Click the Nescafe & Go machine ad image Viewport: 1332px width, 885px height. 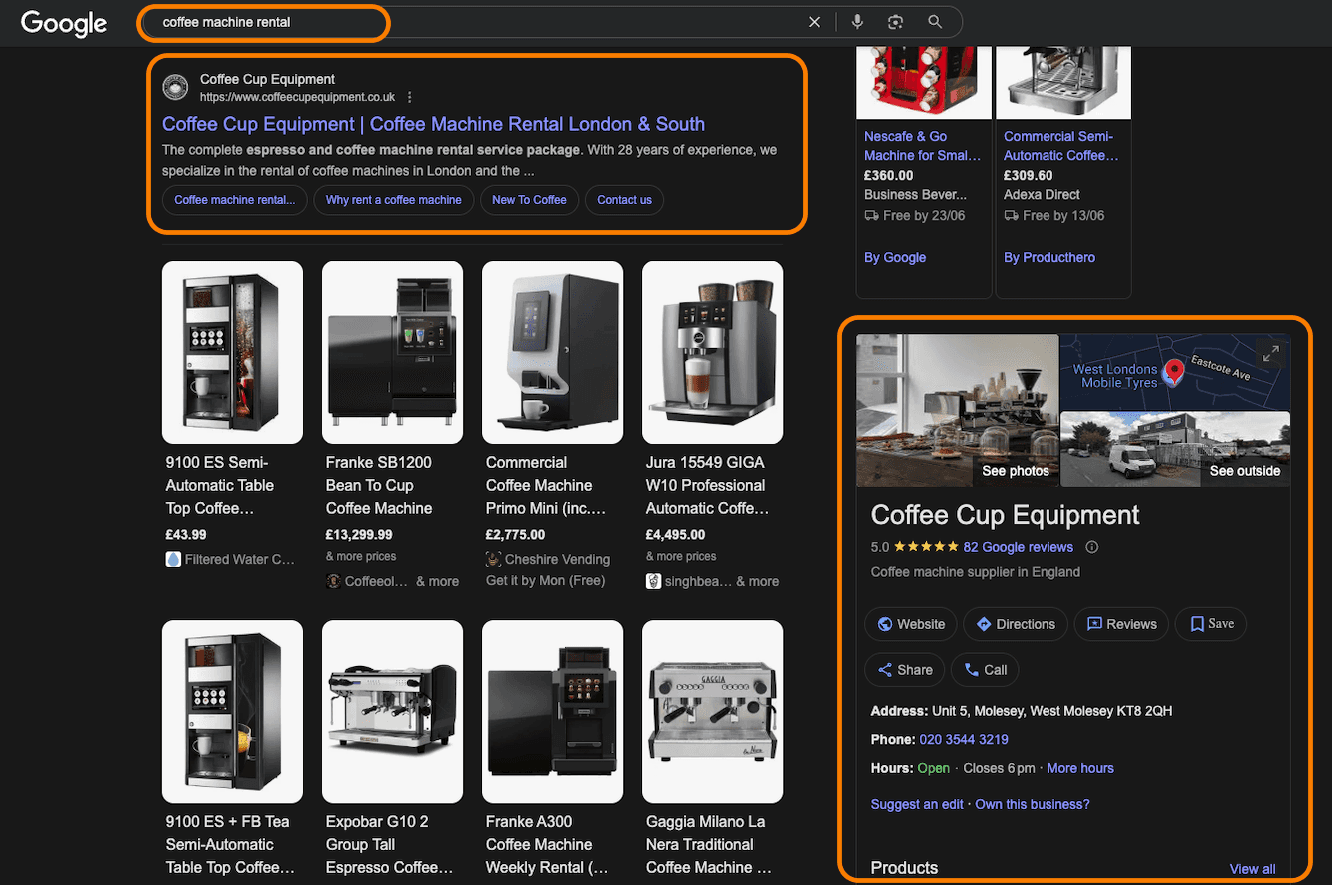[x=924, y=82]
